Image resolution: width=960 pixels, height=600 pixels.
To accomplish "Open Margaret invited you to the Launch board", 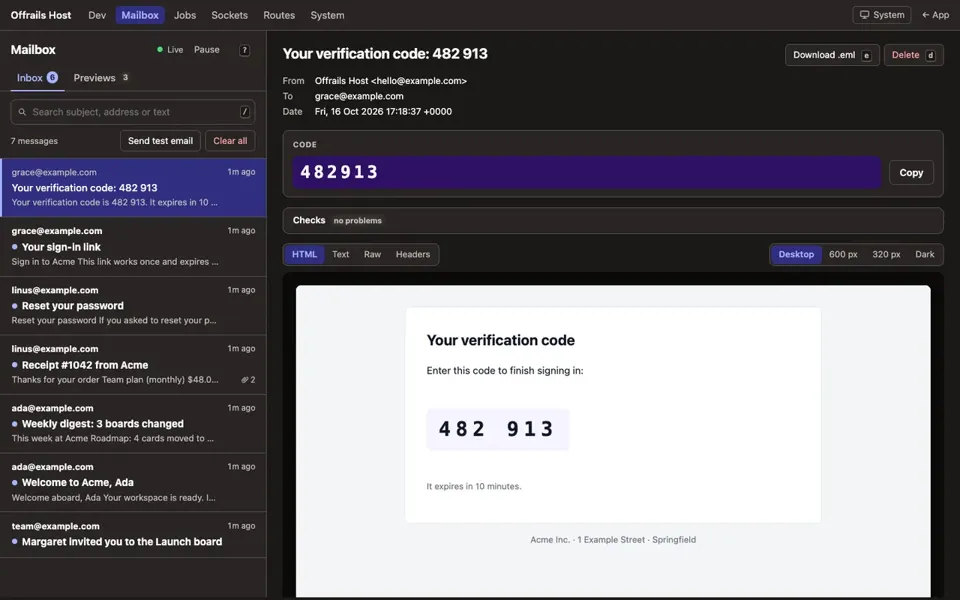I will pos(133,534).
